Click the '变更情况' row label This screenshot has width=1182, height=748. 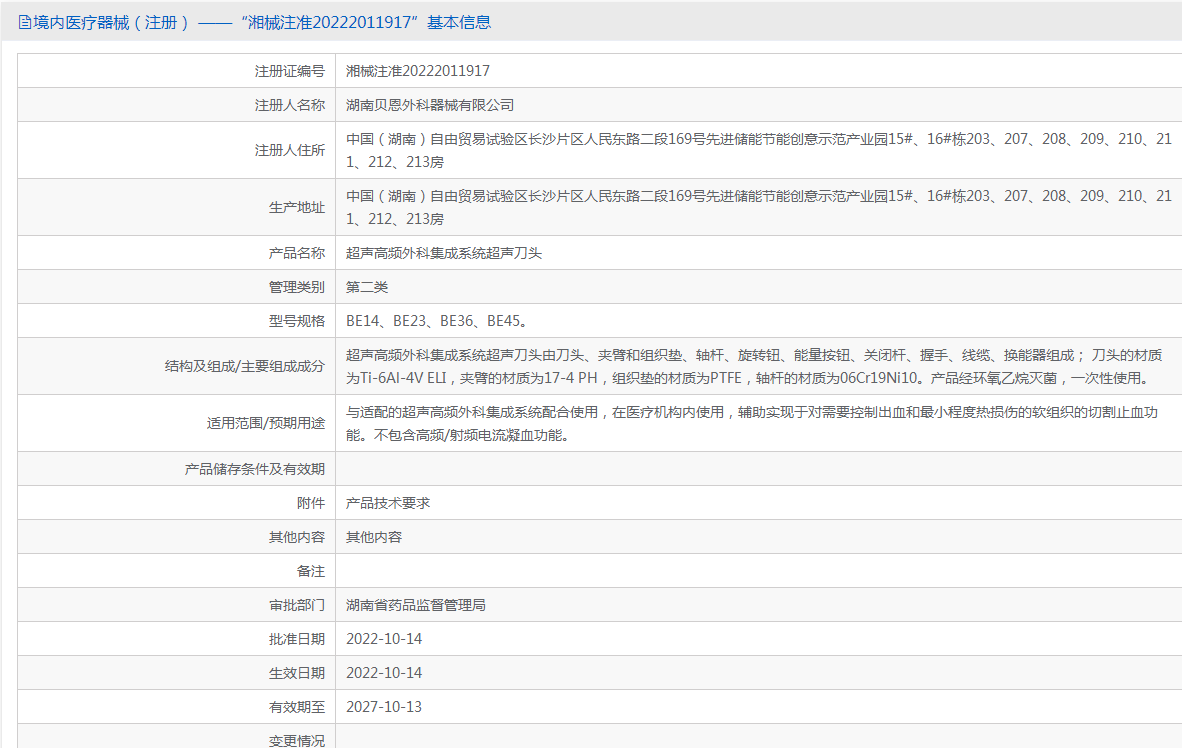tap(297, 740)
